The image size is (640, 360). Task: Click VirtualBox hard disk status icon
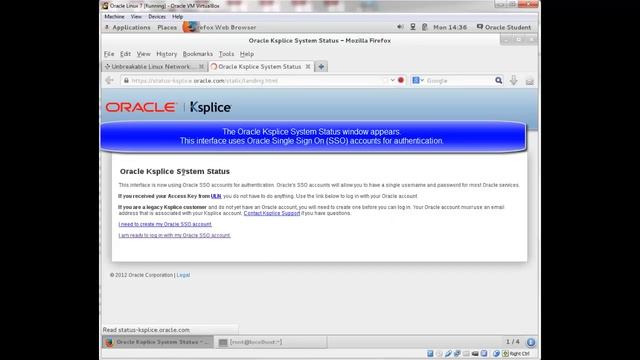tap(430, 353)
